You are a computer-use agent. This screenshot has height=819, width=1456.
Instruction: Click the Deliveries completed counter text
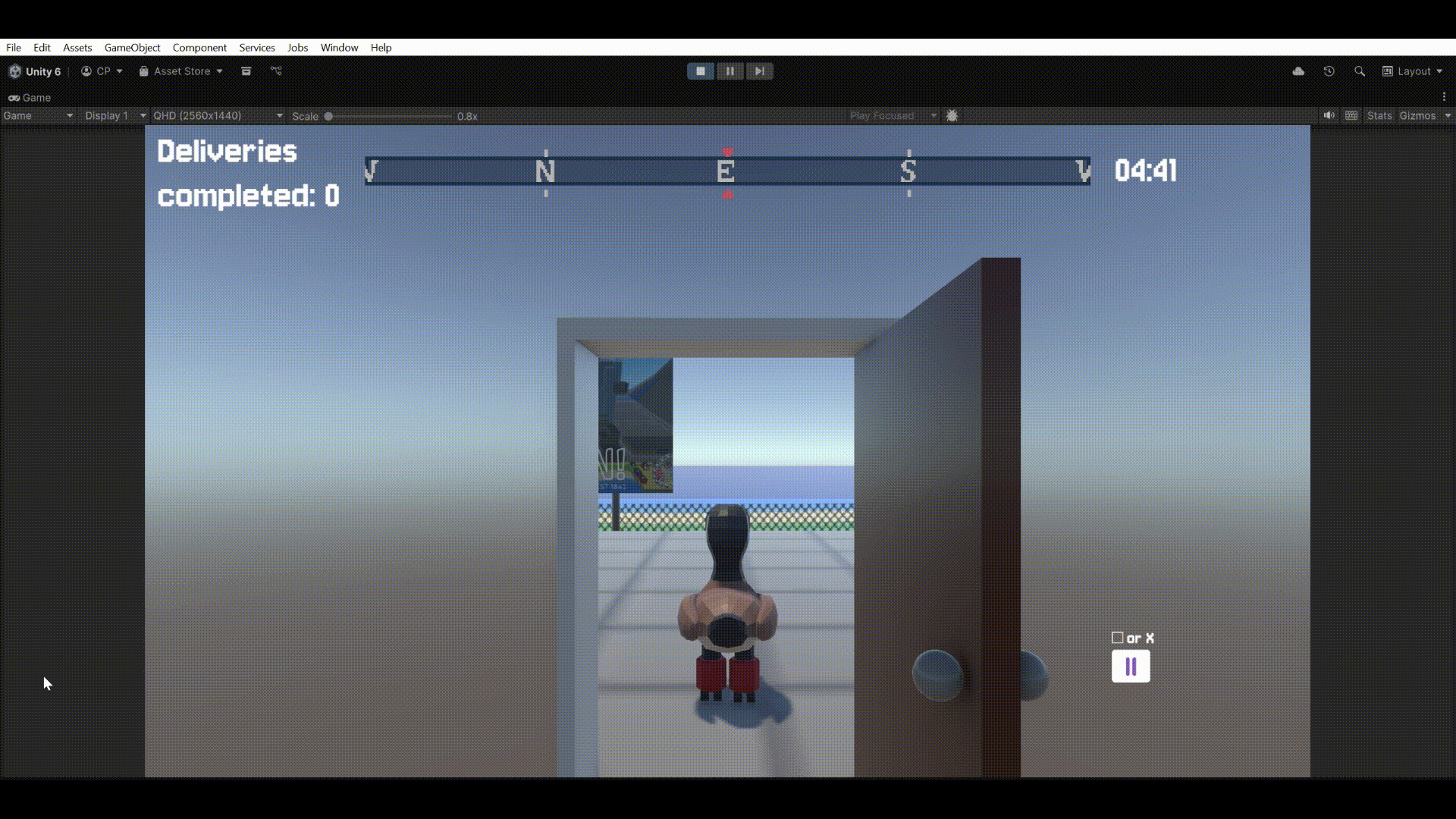(x=248, y=174)
